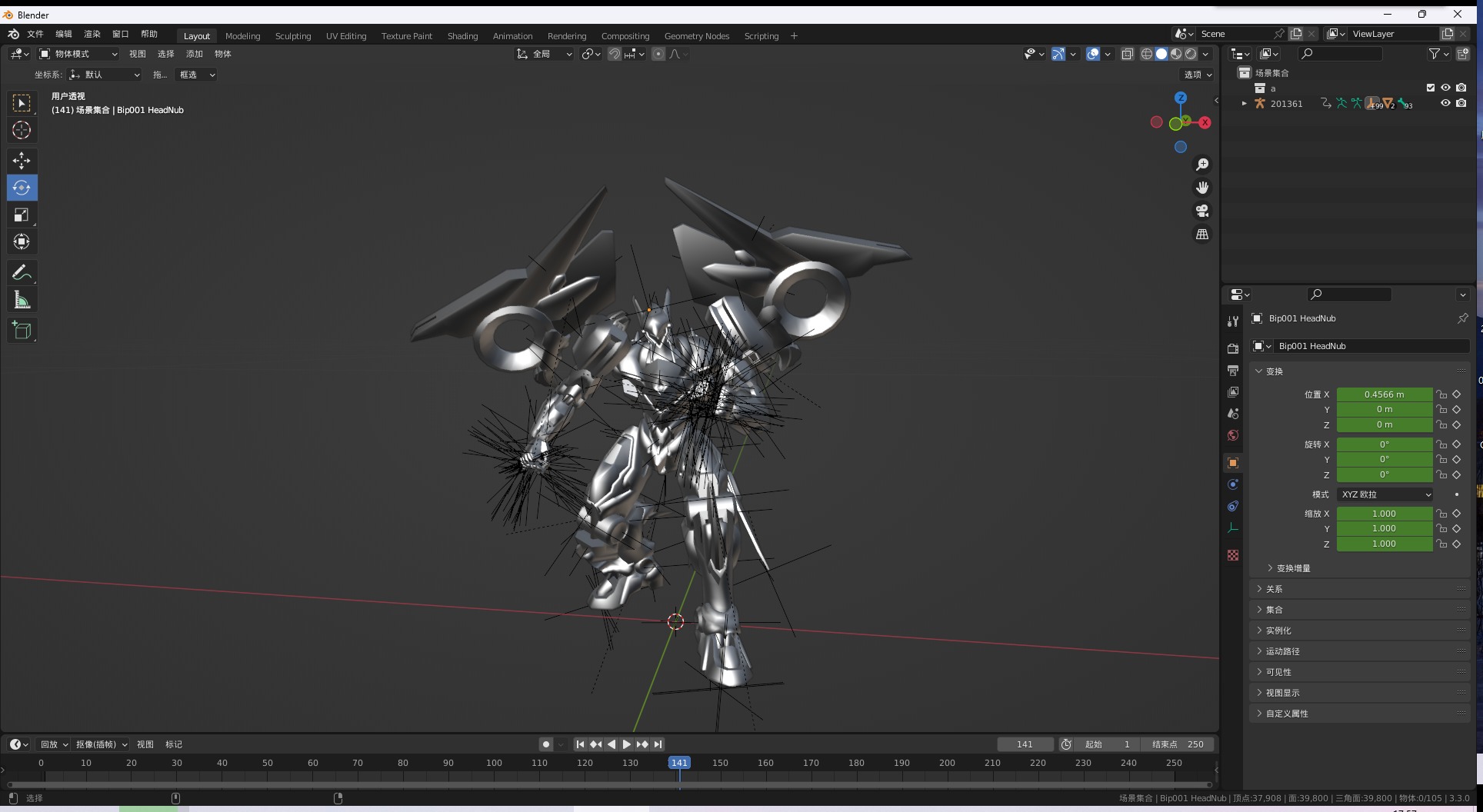This screenshot has width=1483, height=812.
Task: Open Object Constraints properties tab
Action: (x=1233, y=506)
